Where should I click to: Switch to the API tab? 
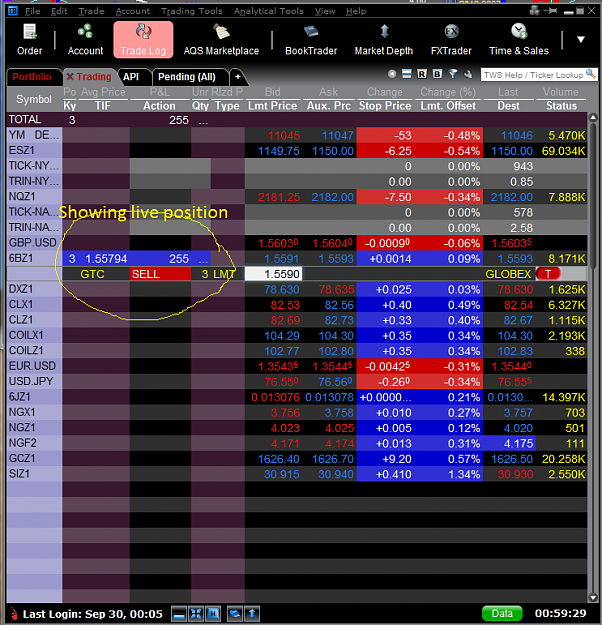(x=131, y=77)
